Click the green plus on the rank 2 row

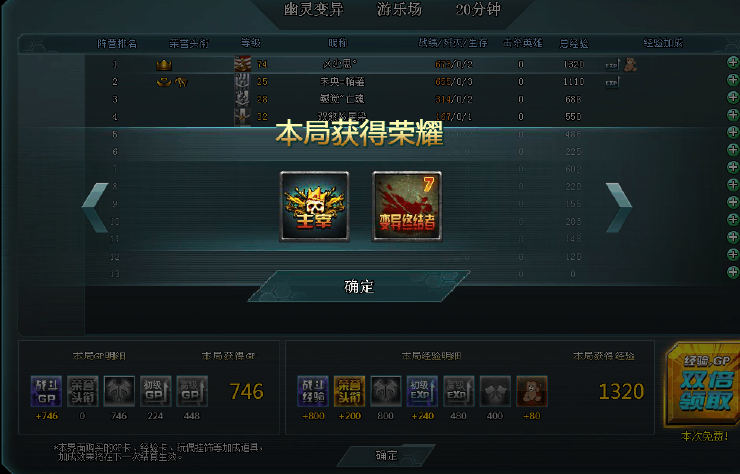(732, 80)
